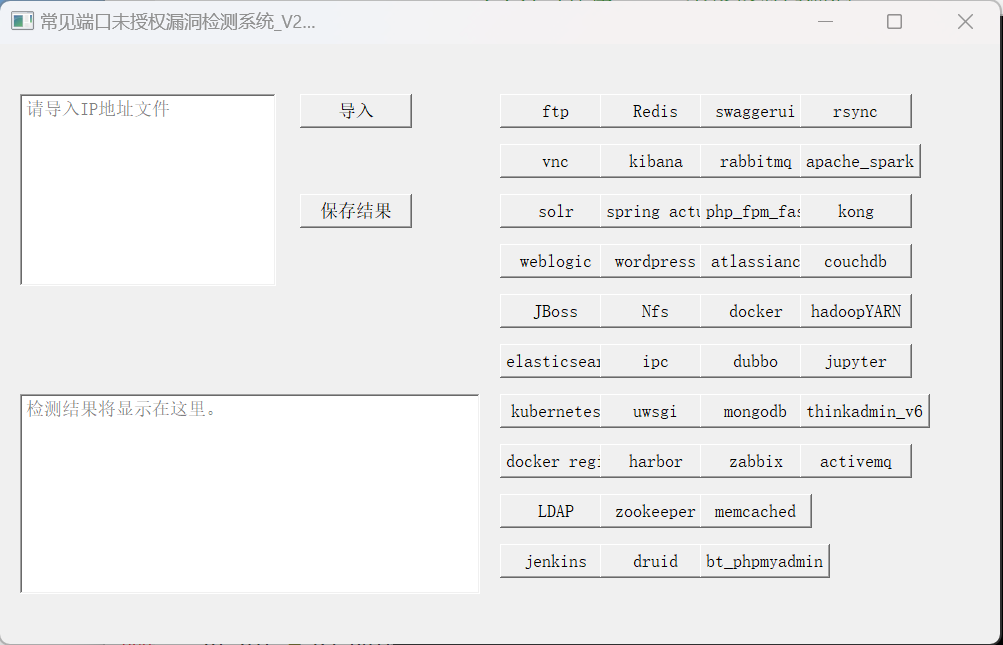Maximize the detection system window

coord(895,21)
